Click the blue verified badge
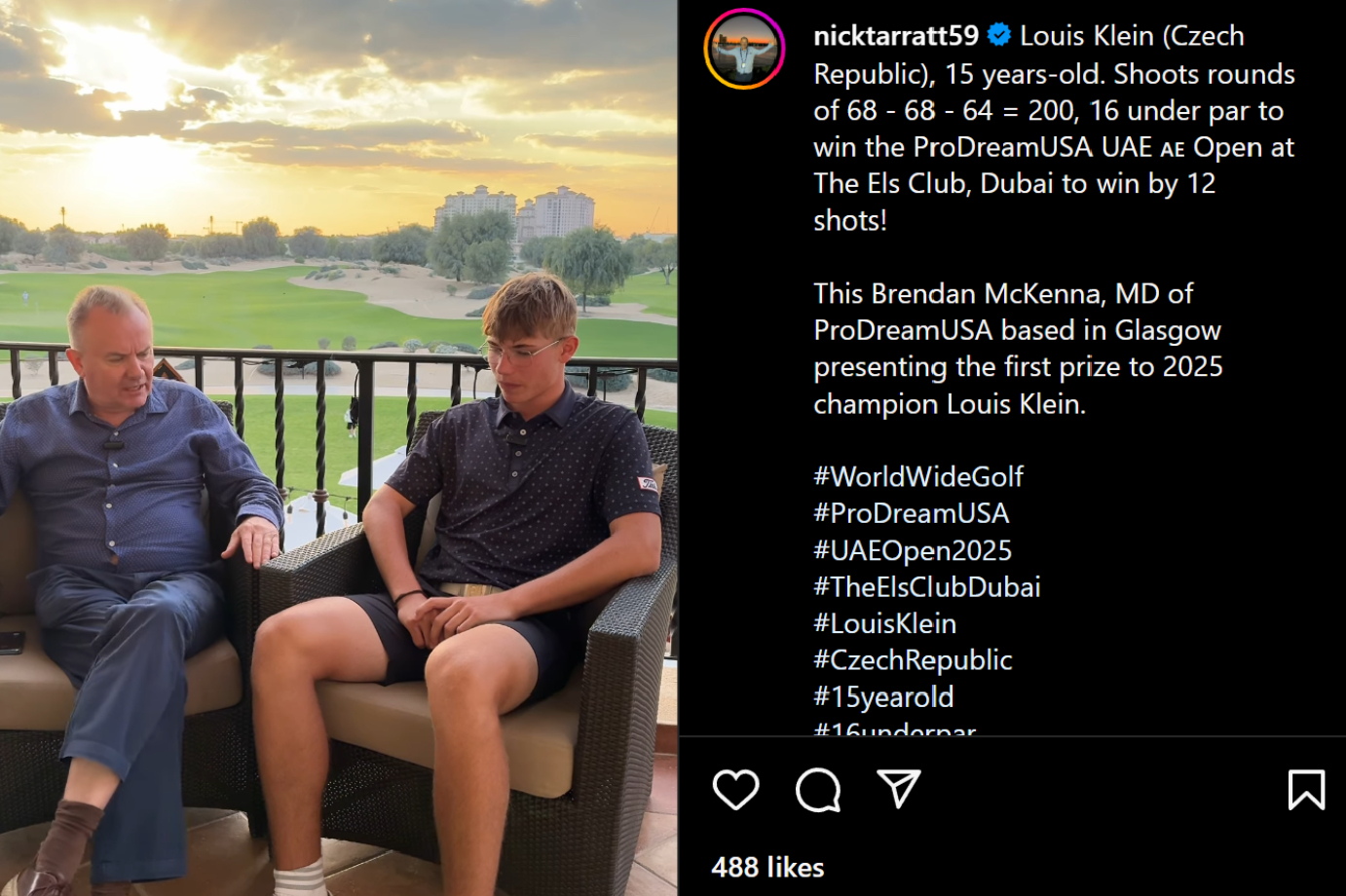 (999, 35)
